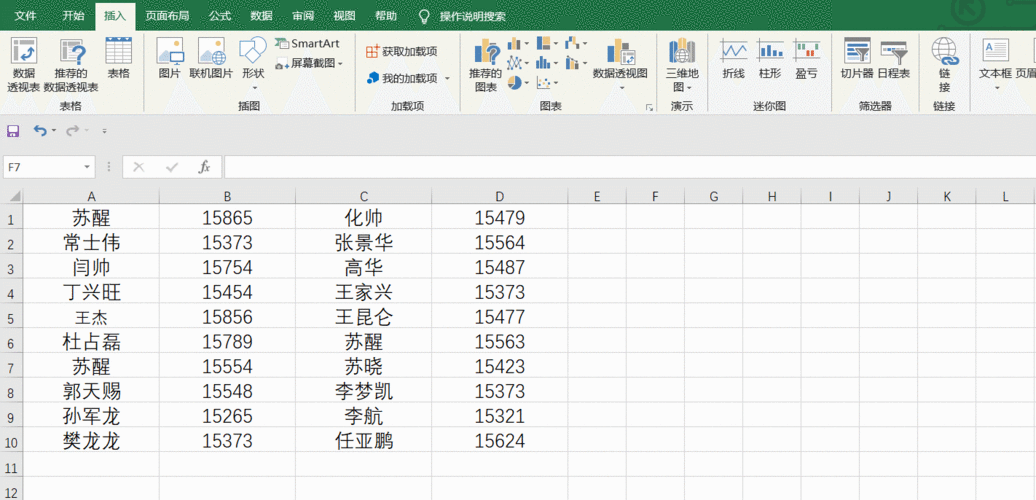Viewport: 1036px width, 500px height.
Task: Click the Get Add-ins (获取加载项) button
Action: 402,51
